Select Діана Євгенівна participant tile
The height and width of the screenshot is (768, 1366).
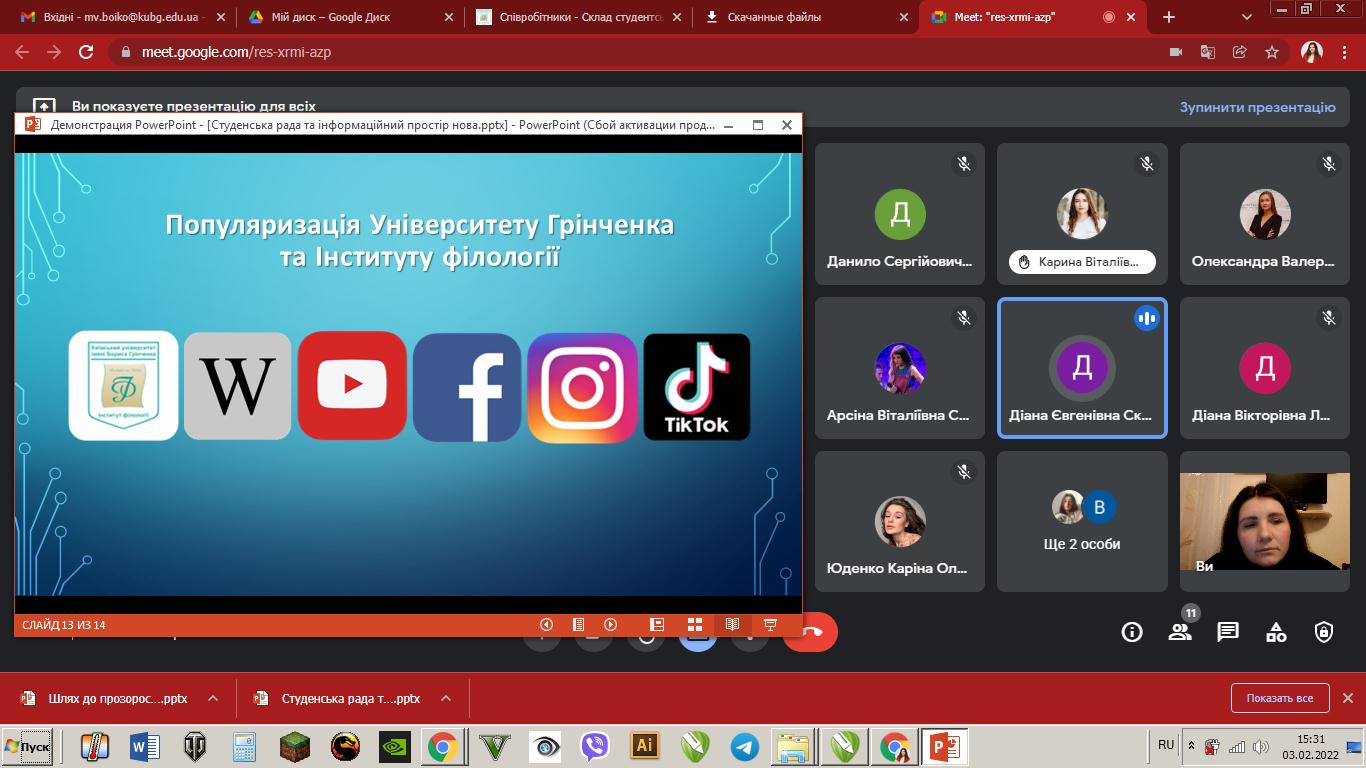[x=1082, y=368]
